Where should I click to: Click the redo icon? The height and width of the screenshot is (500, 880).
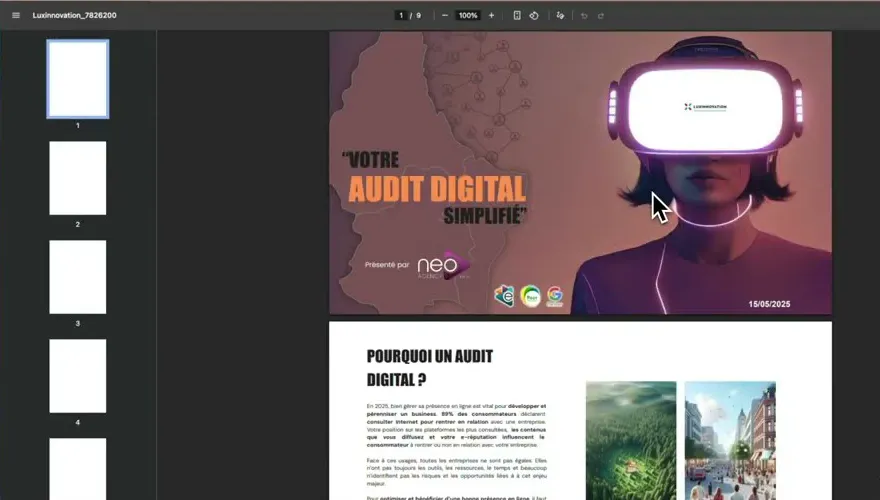(x=601, y=15)
